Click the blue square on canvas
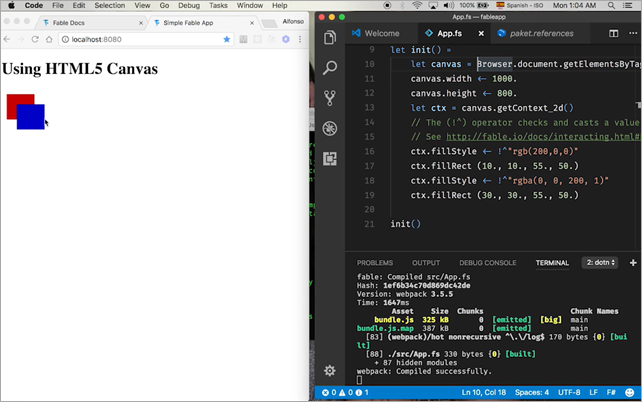Image resolution: width=642 pixels, height=402 pixels. click(x=31, y=117)
